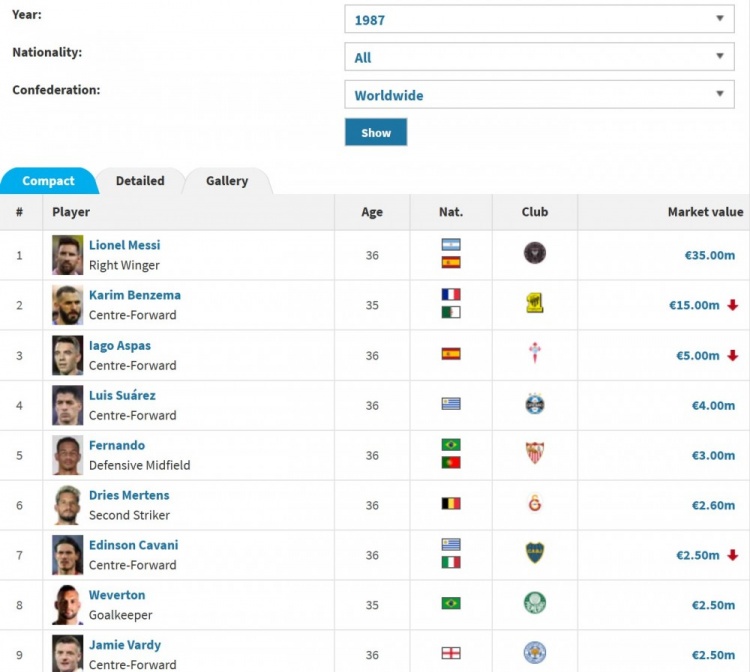The height and width of the screenshot is (672, 750).
Task: Open the Year dropdown showing 1987
Action: click(x=539, y=19)
